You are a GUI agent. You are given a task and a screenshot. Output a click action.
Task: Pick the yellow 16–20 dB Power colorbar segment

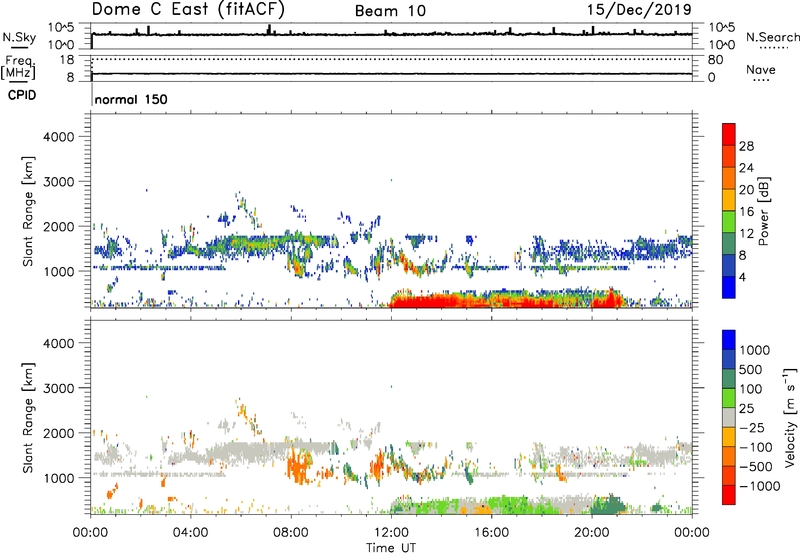point(729,200)
